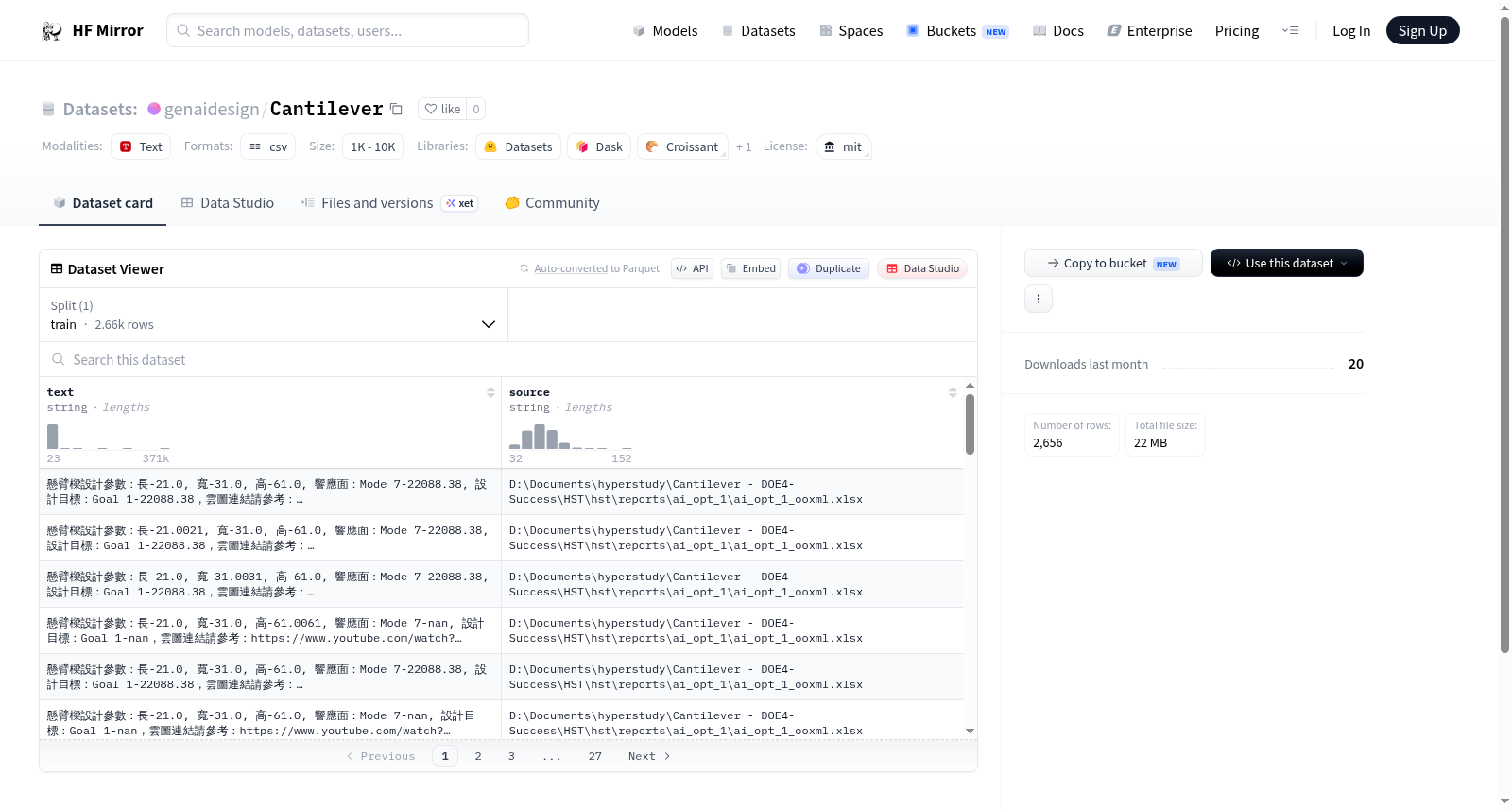
Task: Open the Files and versions tab
Action: (389, 203)
